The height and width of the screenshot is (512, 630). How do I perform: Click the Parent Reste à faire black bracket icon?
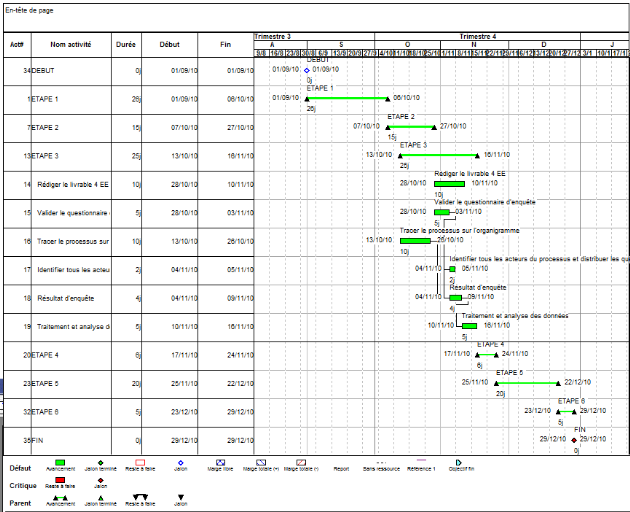tap(141, 498)
